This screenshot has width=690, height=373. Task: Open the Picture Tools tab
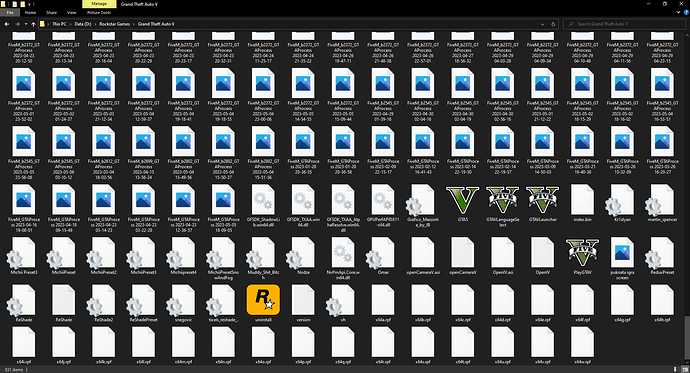[99, 13]
